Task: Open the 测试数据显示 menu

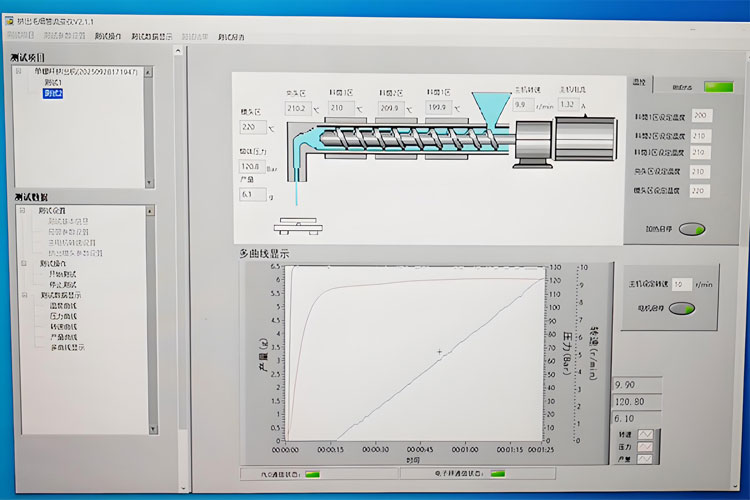Action: click(x=152, y=36)
